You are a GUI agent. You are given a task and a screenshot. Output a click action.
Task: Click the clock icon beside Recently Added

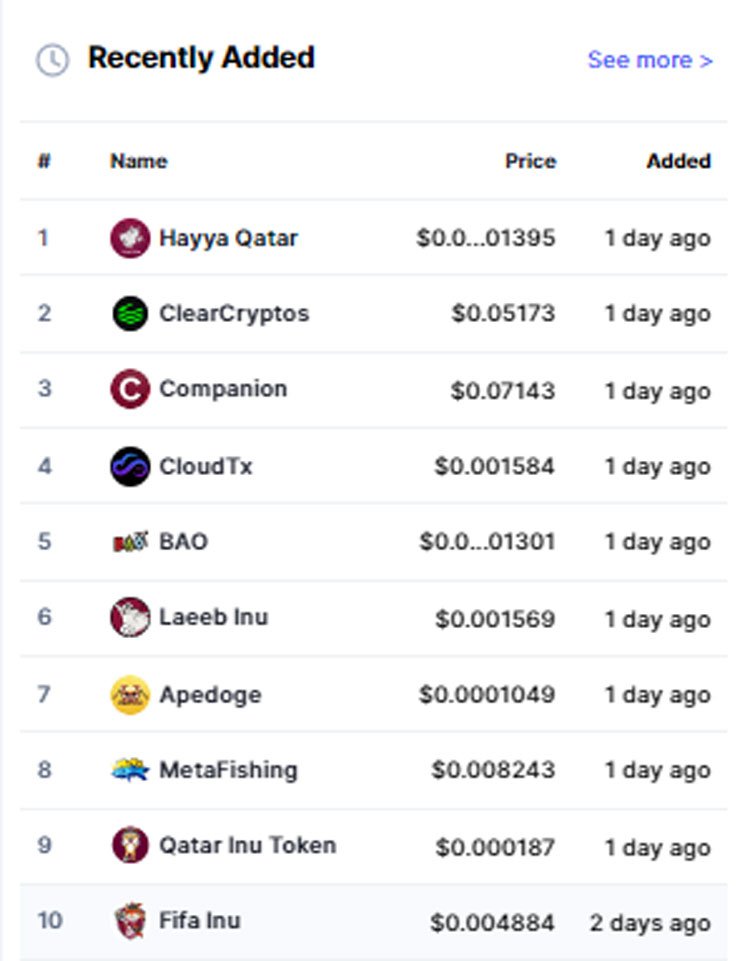[53, 60]
